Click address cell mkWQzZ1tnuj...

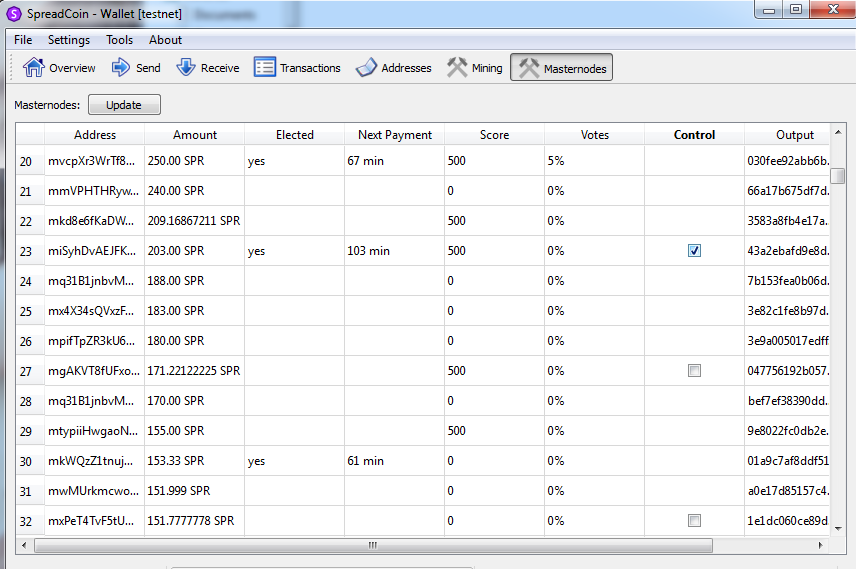coord(94,461)
